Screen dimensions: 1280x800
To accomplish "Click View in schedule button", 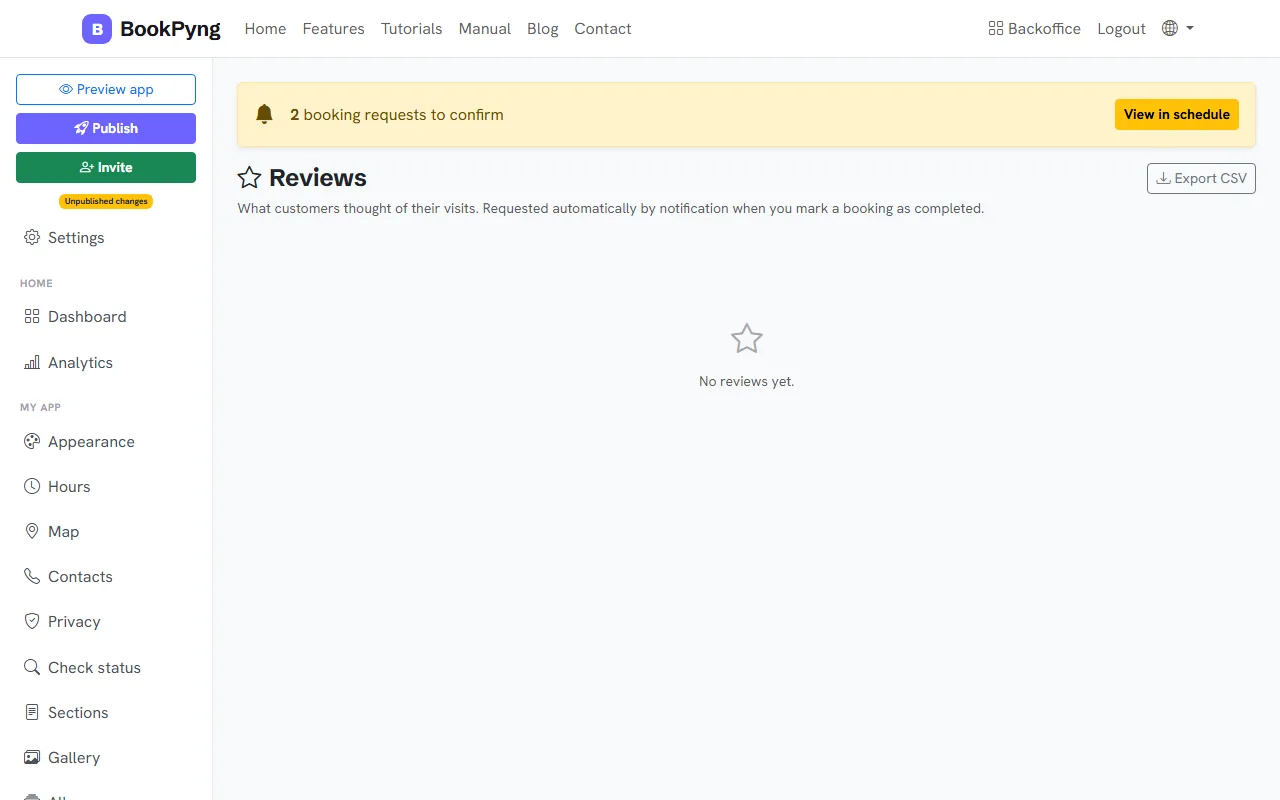I will 1177,114.
